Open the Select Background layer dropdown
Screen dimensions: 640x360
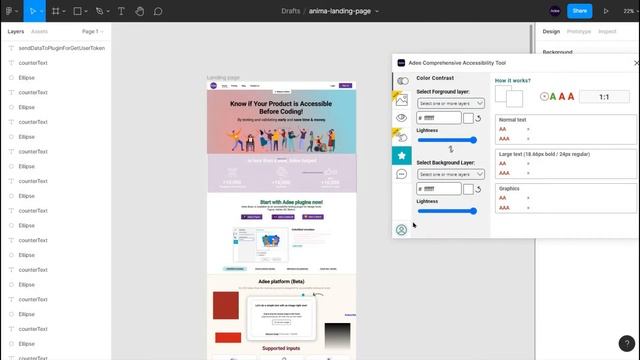click(x=451, y=175)
